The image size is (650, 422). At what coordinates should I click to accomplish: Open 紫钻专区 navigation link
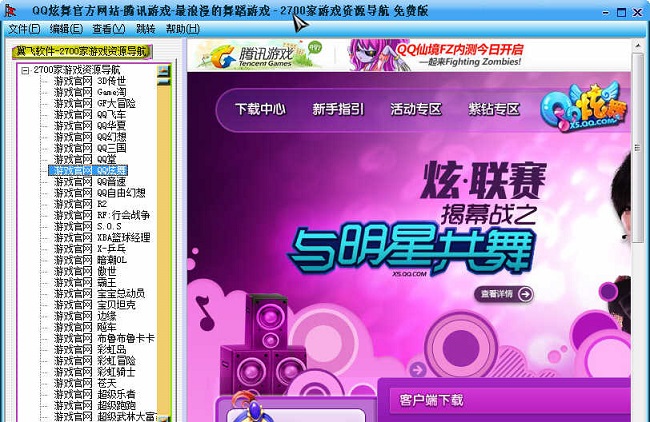[494, 109]
